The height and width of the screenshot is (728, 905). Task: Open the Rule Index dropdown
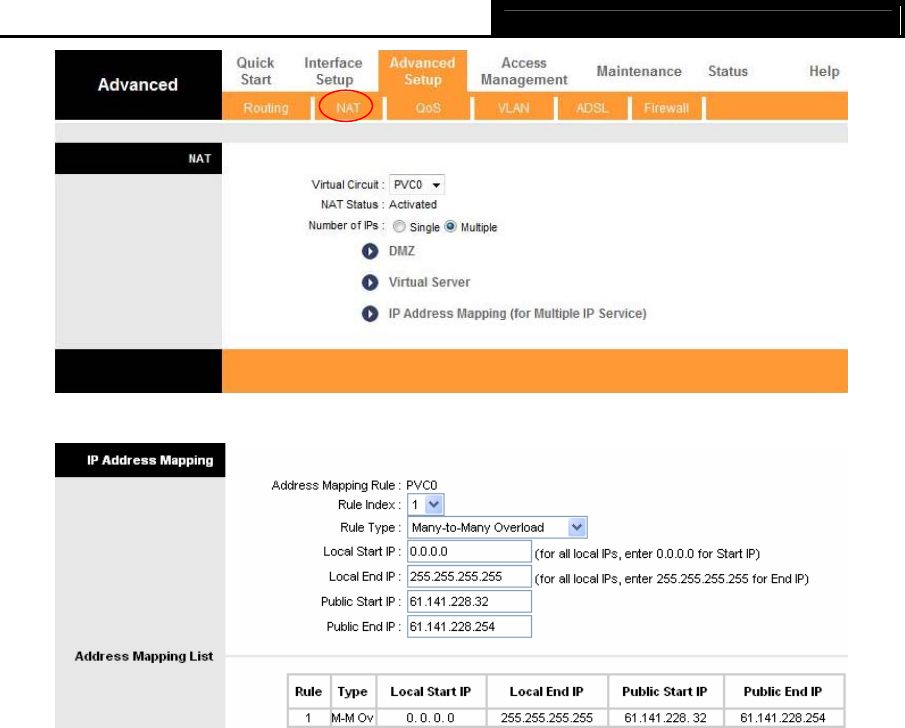[x=427, y=505]
